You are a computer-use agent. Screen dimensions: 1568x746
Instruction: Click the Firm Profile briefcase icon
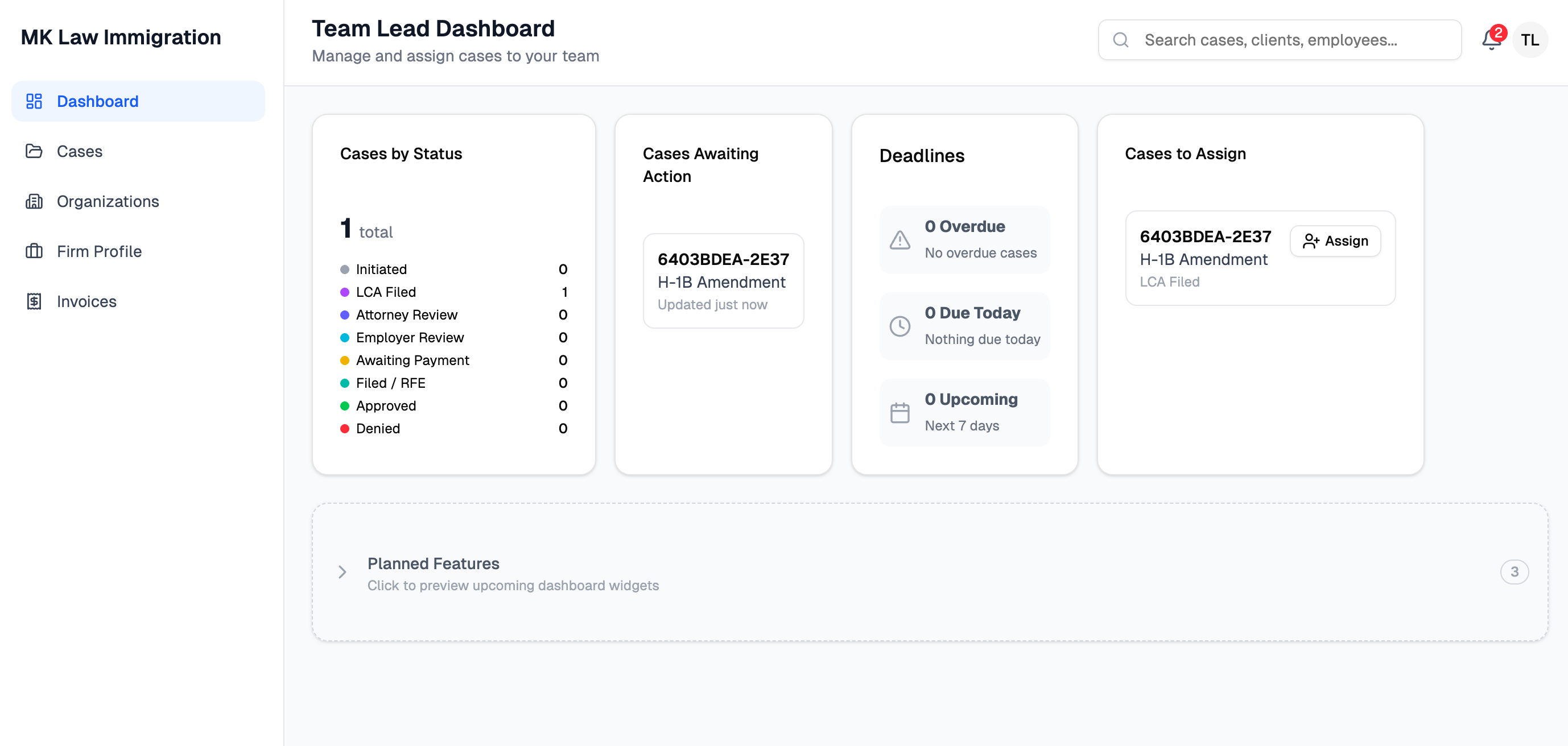pyautogui.click(x=34, y=251)
